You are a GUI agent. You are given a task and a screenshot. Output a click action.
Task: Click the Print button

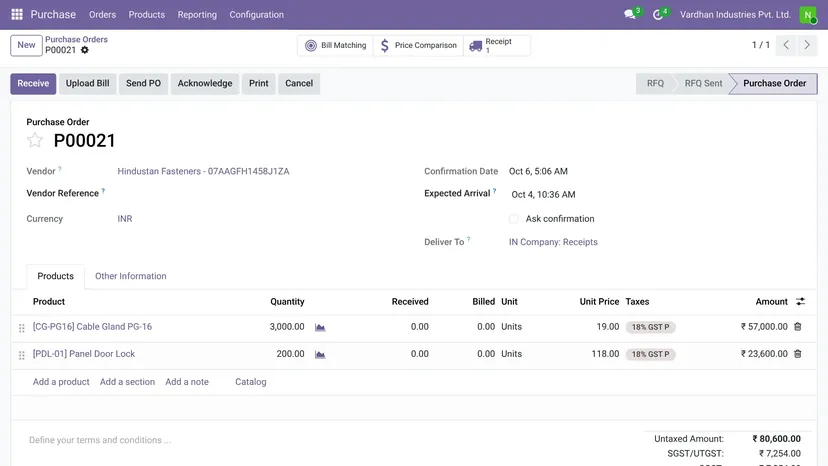click(x=259, y=83)
